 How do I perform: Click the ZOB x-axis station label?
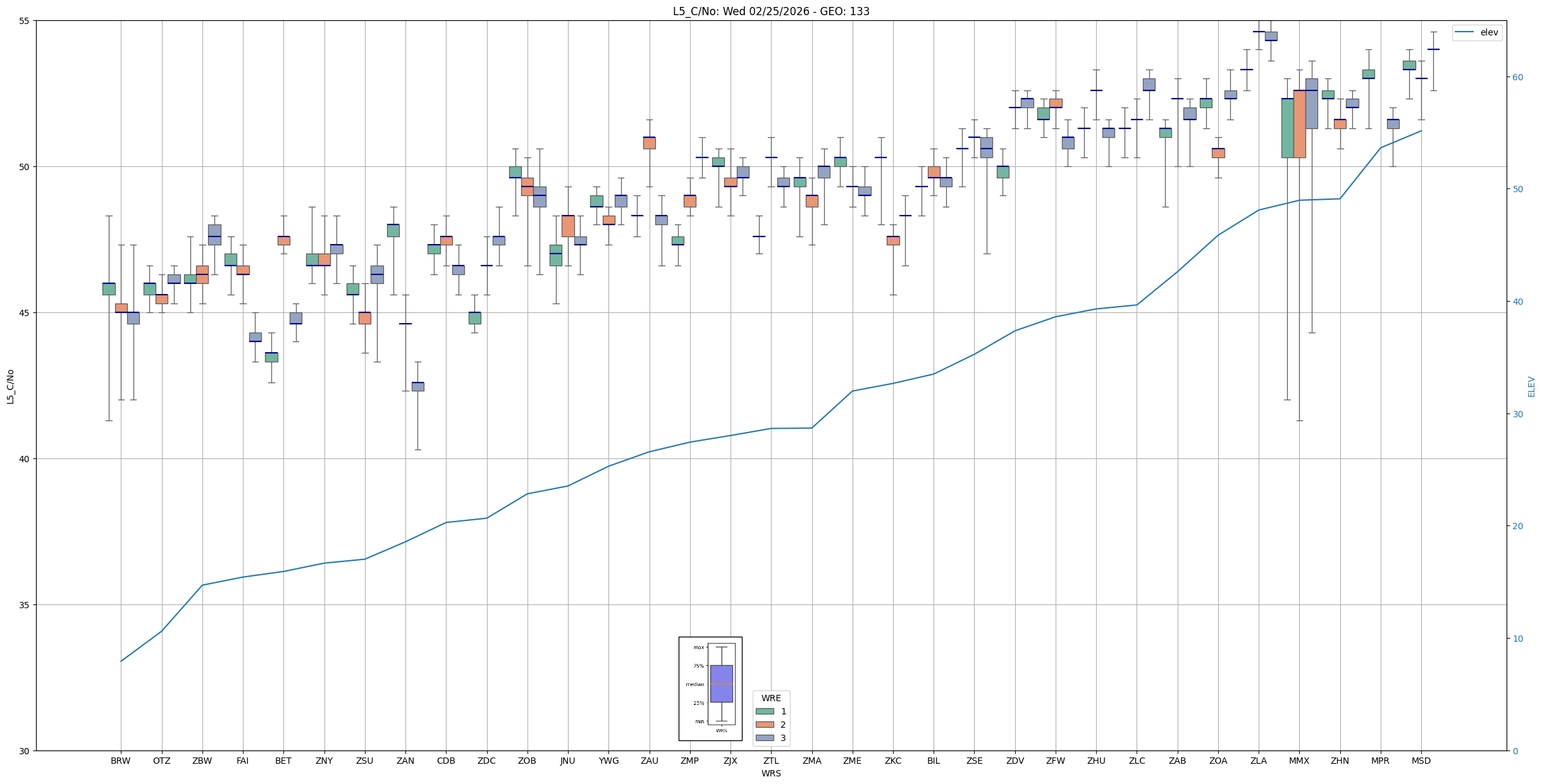coord(527,761)
